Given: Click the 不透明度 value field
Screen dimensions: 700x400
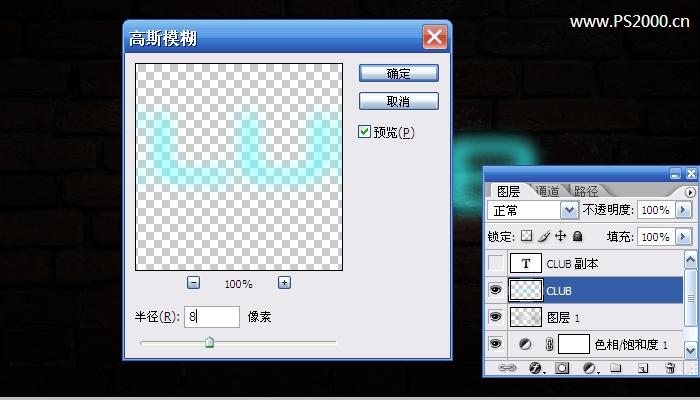Looking at the screenshot, I should [655, 210].
